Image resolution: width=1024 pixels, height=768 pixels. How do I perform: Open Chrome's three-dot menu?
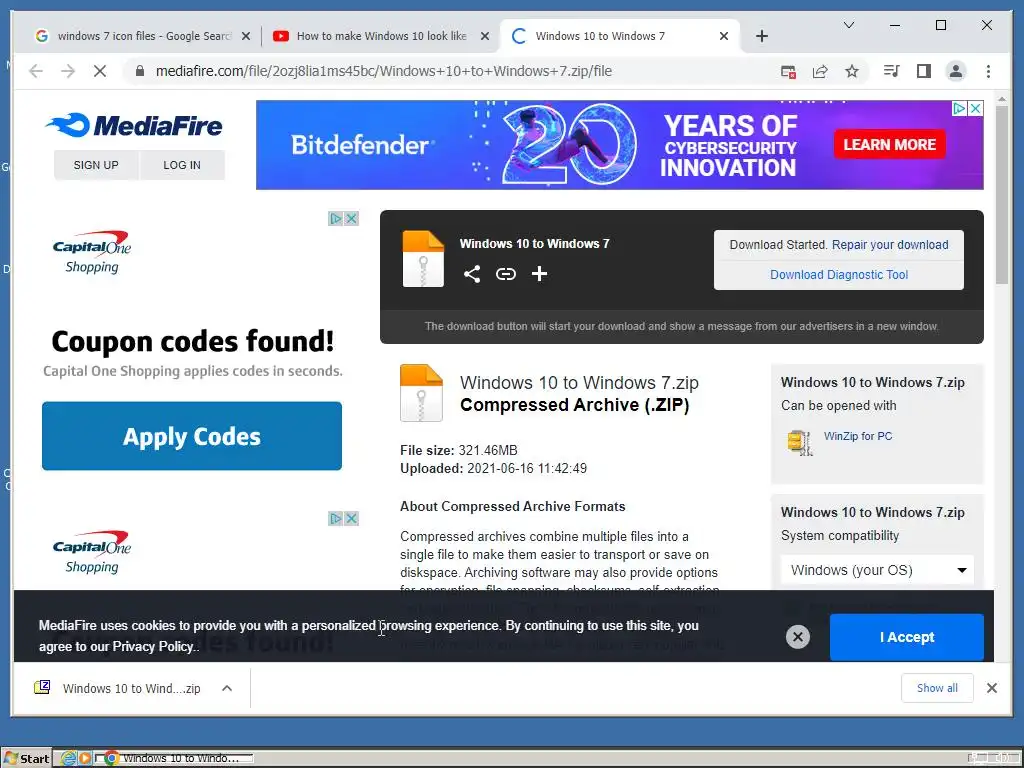click(988, 71)
